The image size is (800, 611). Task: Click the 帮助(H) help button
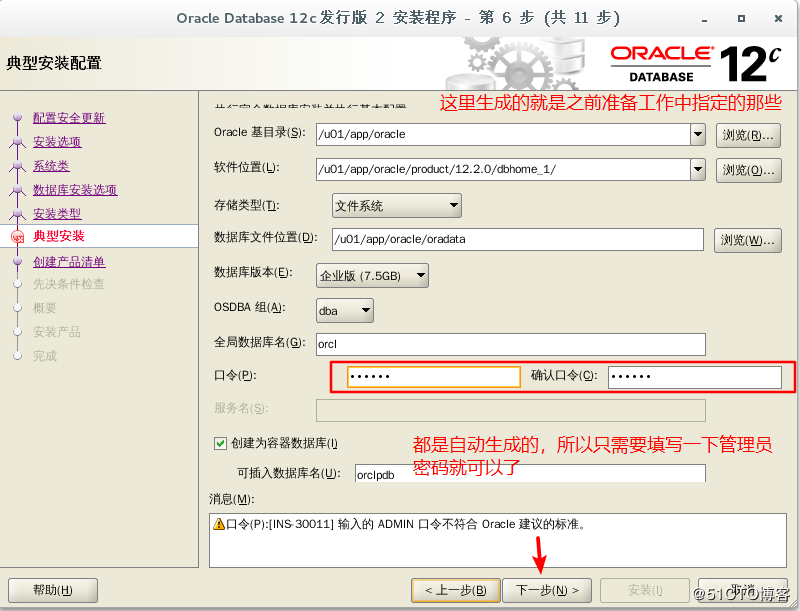(x=53, y=591)
